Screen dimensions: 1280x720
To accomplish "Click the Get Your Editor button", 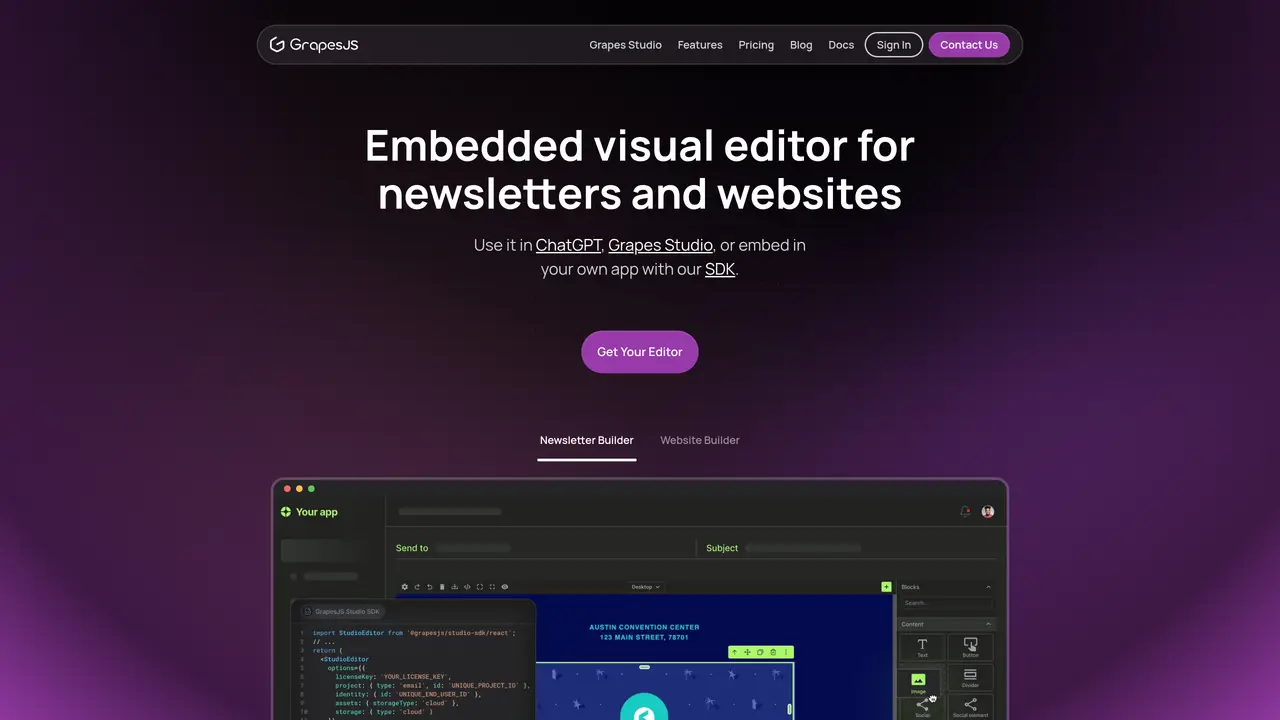I will (x=640, y=352).
